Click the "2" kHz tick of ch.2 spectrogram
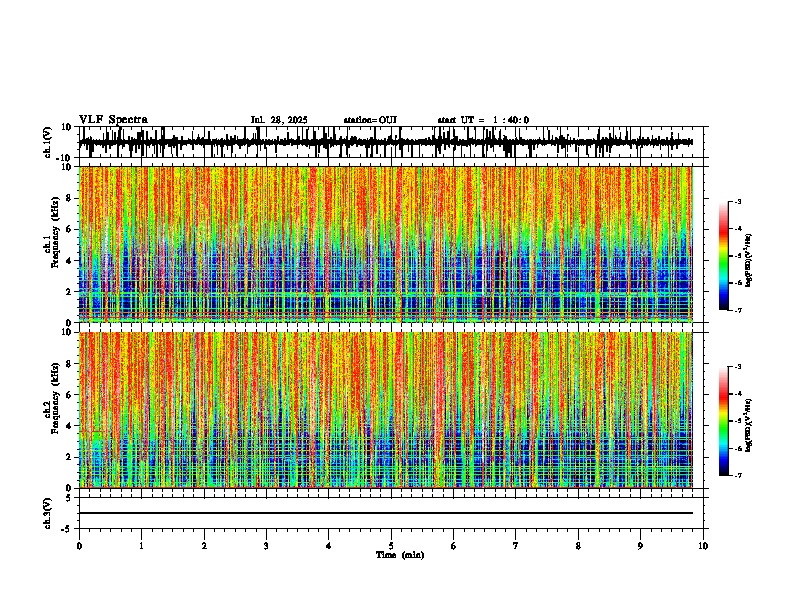The width and height of the screenshot is (792, 612). (69, 457)
